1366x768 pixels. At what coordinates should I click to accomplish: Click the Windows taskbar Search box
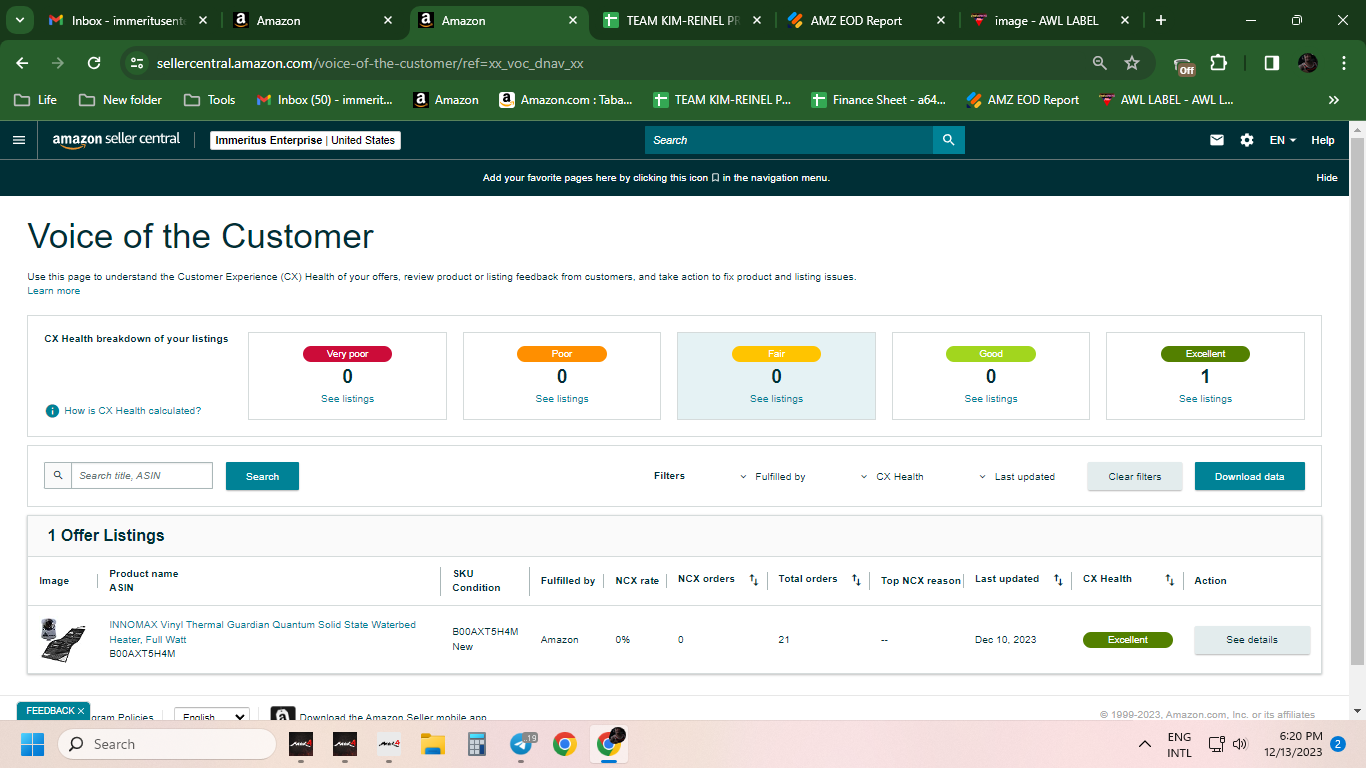point(167,744)
